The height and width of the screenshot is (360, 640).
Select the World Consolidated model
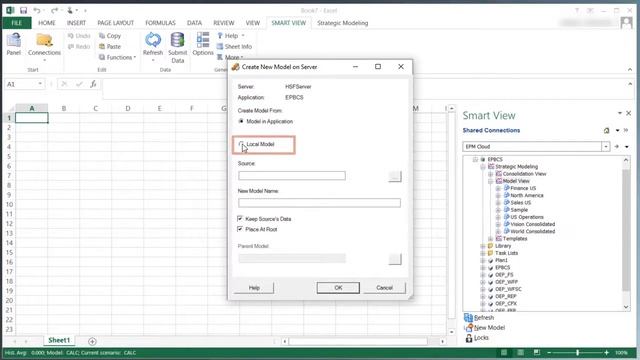[x=532, y=231]
